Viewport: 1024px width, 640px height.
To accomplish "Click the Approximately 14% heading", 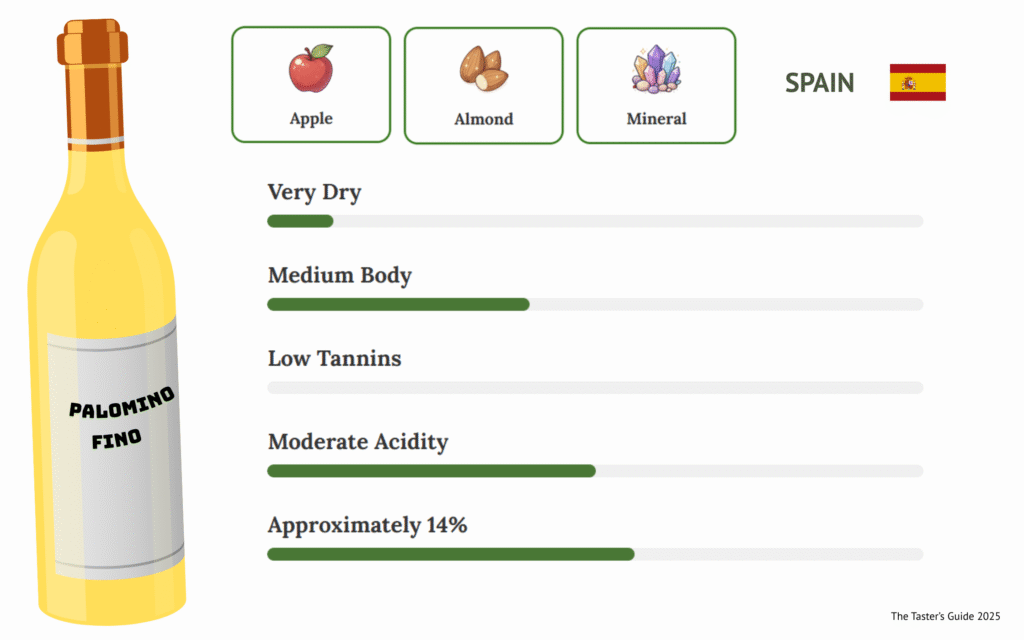I will [x=367, y=525].
